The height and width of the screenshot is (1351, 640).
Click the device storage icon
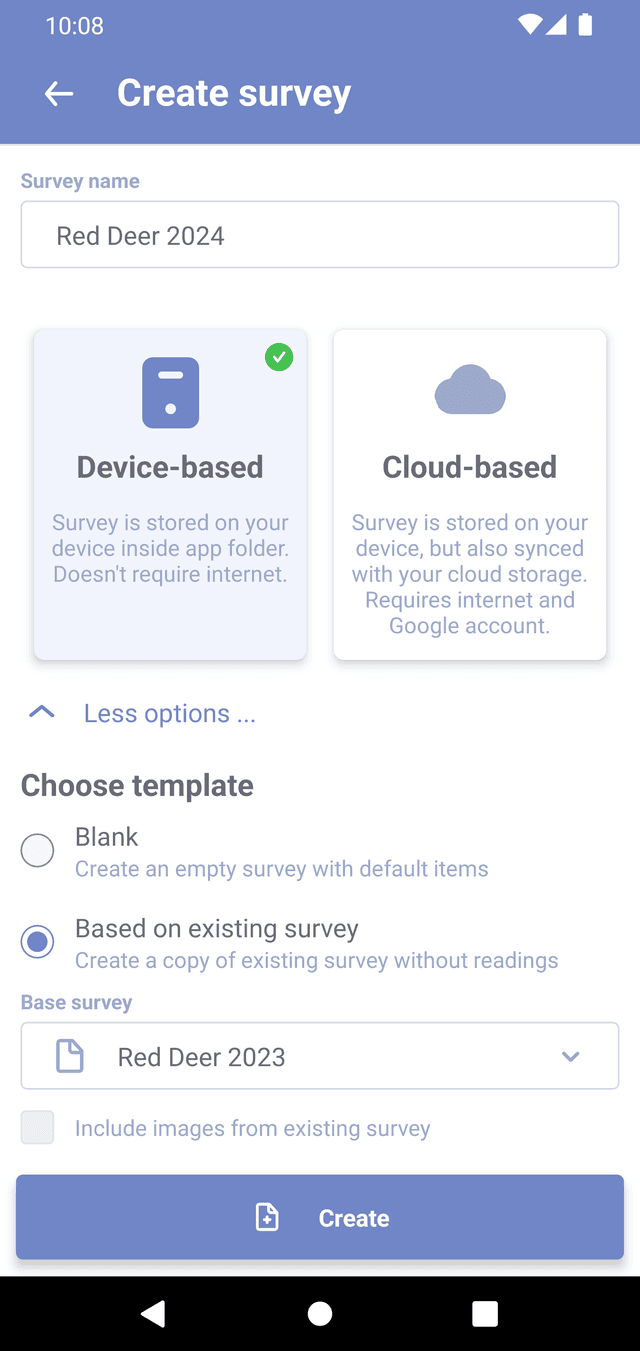[x=170, y=393]
